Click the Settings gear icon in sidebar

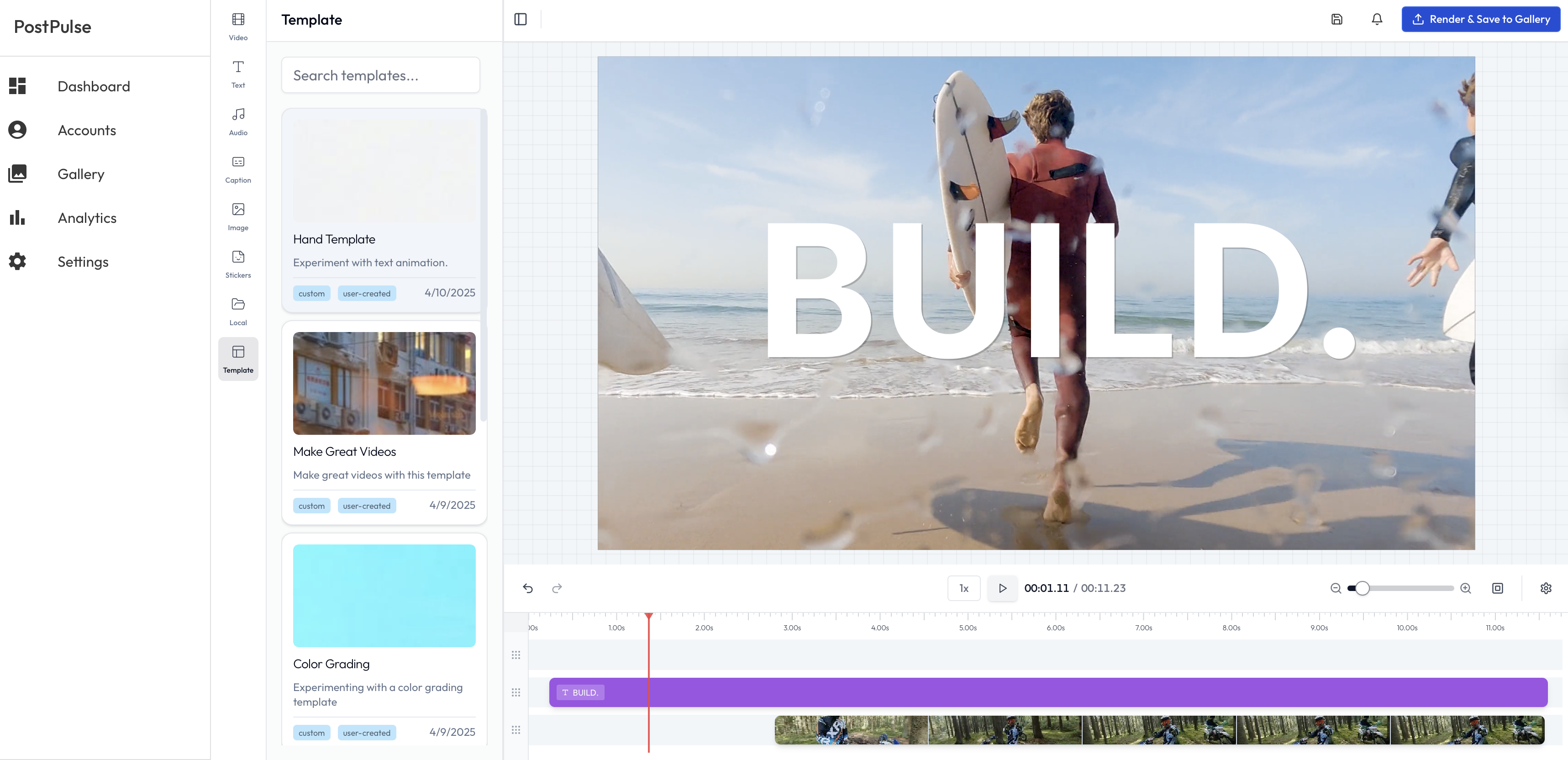(x=18, y=261)
